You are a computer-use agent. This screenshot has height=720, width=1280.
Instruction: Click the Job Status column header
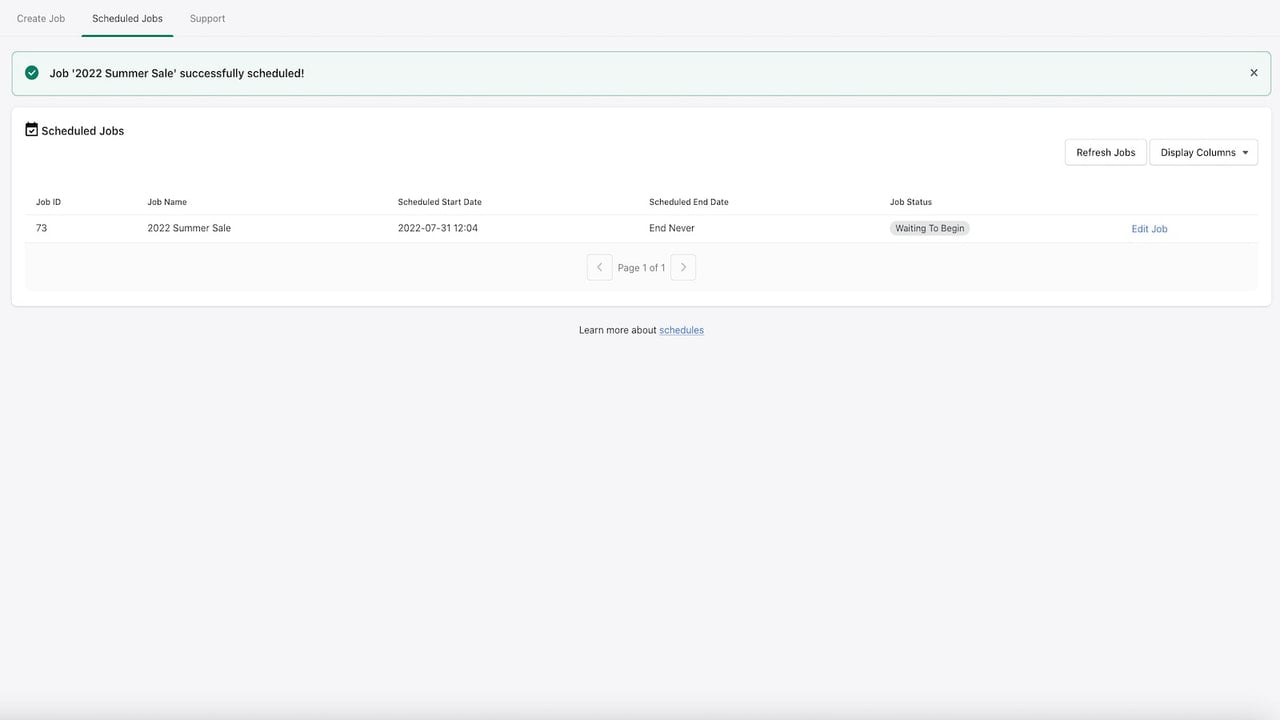[911, 202]
